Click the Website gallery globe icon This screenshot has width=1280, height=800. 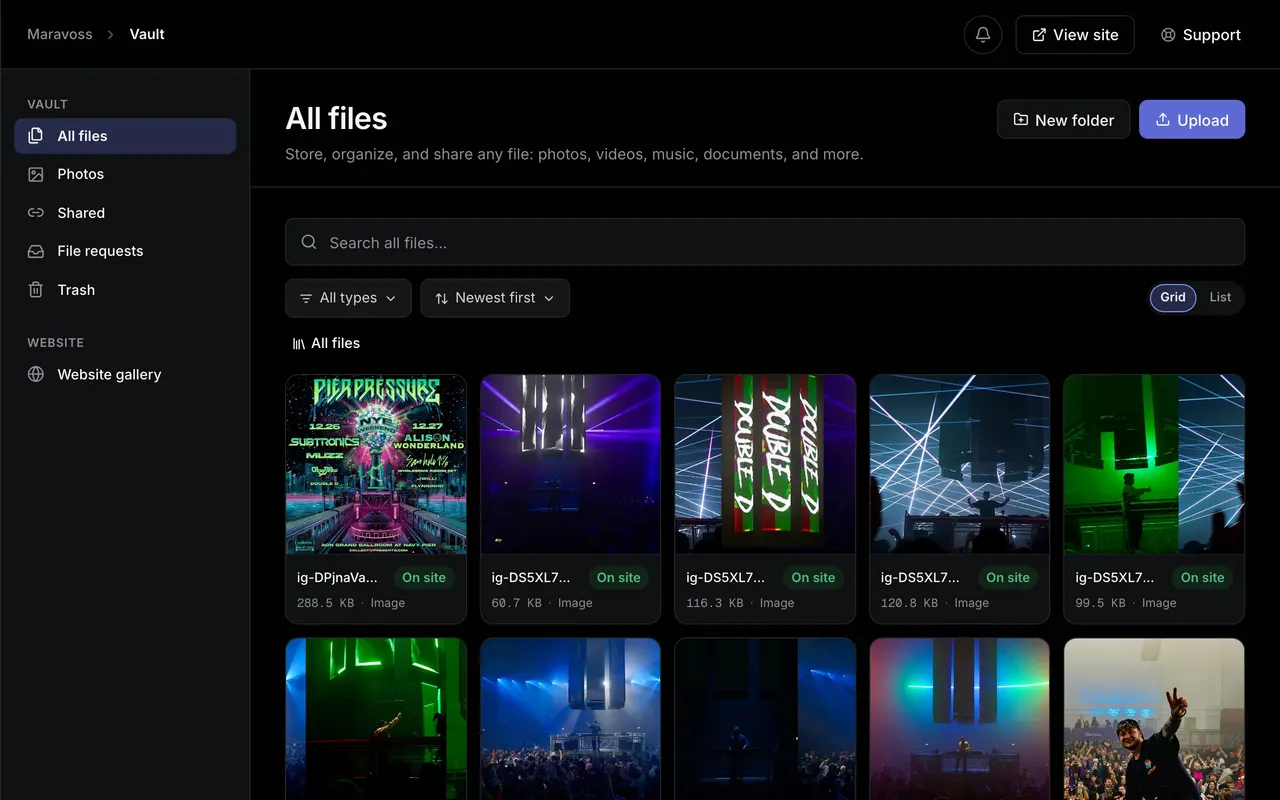36,374
